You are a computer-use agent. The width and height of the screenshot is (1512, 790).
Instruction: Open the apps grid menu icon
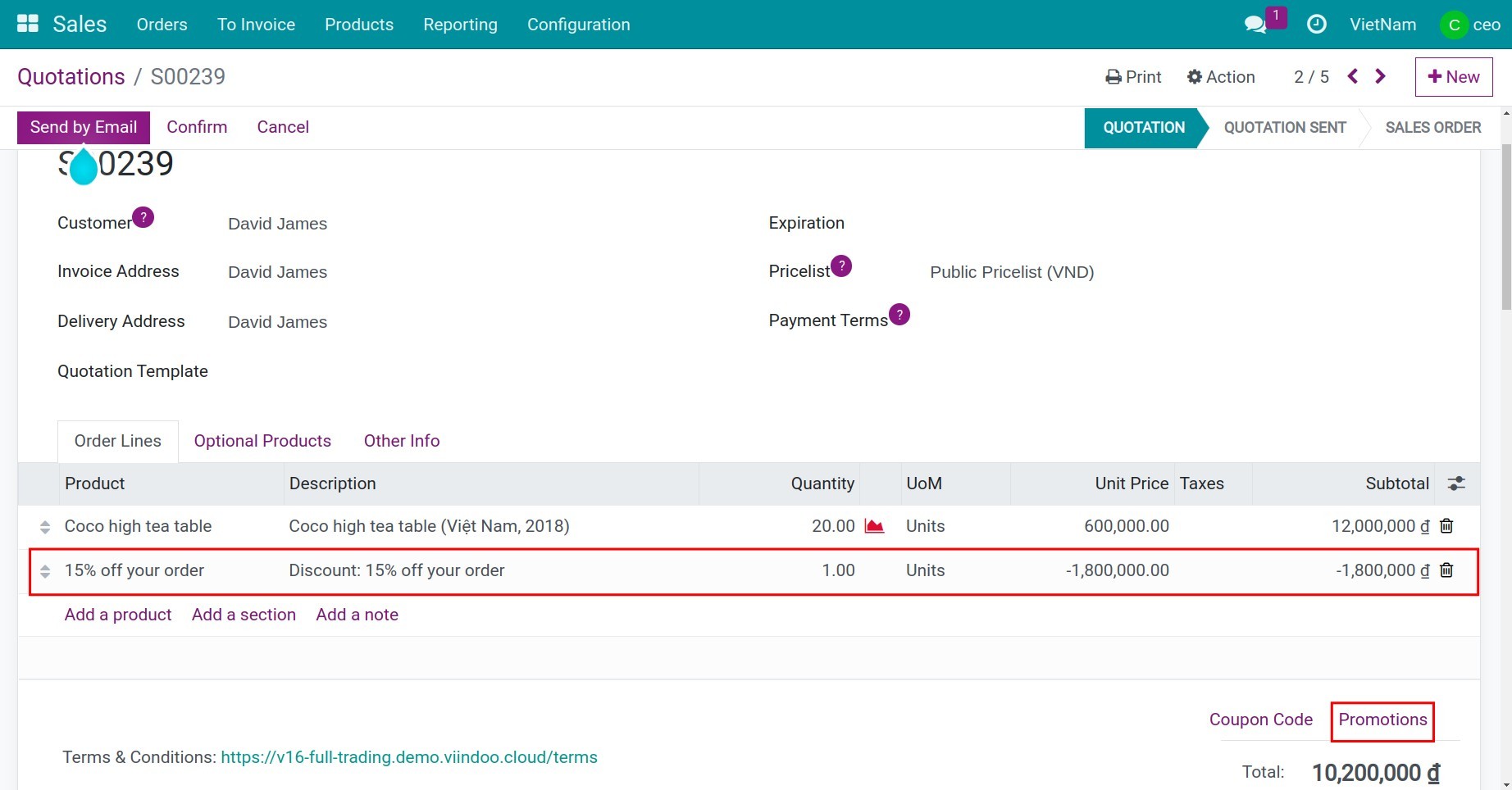[x=28, y=24]
